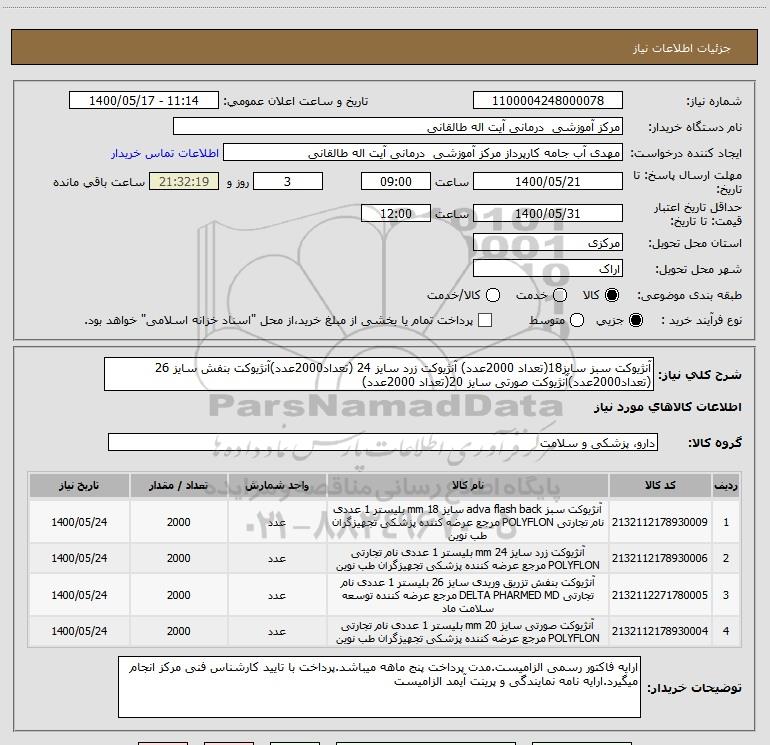770x745 pixels.
Task: Click the جزئیات اطلاعات نیاز page header
Action: coord(682,48)
